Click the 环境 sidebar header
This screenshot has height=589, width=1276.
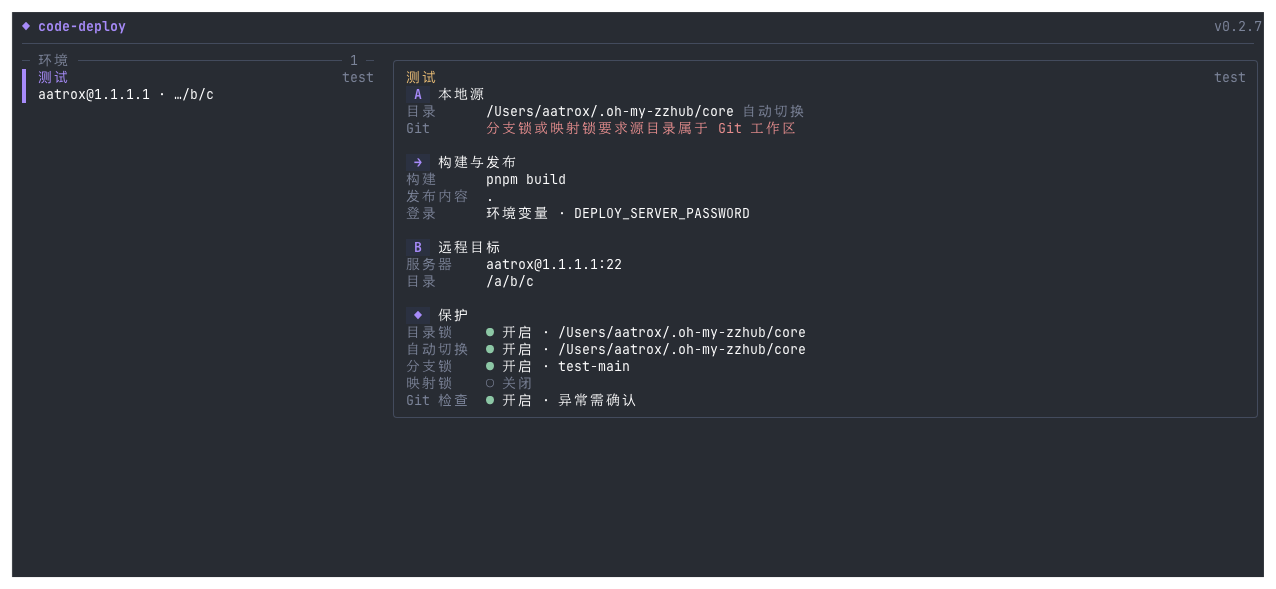53,60
